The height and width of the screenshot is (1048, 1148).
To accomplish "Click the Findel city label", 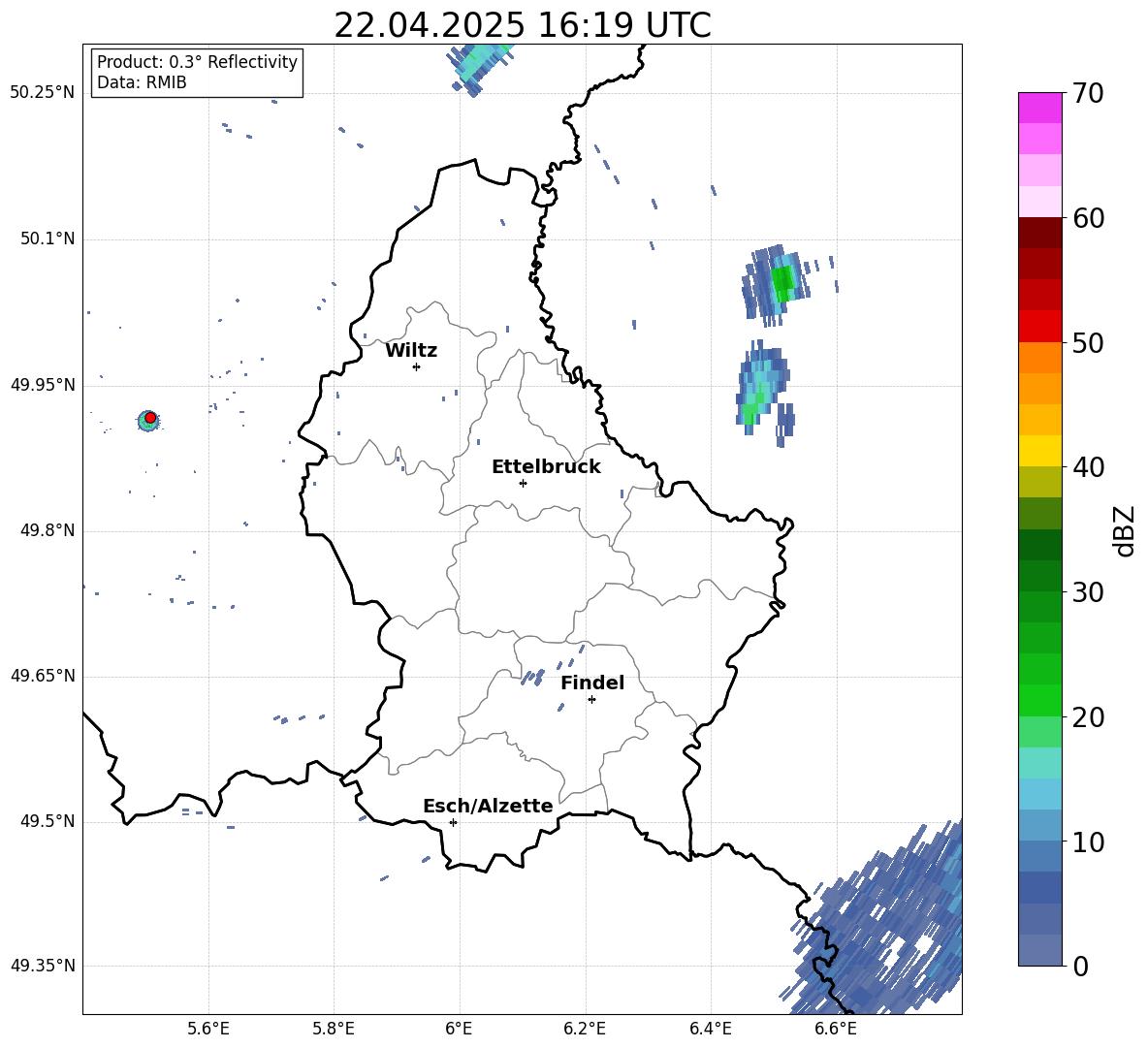I will point(592,683).
